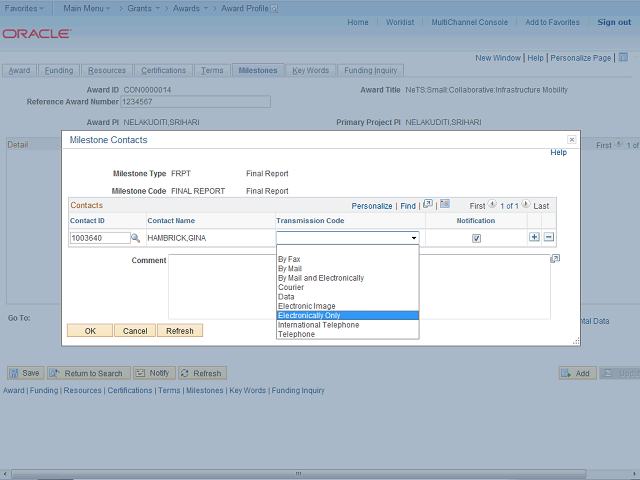
Task: Pick 'International Telephone' transmission code
Action: tap(318, 325)
